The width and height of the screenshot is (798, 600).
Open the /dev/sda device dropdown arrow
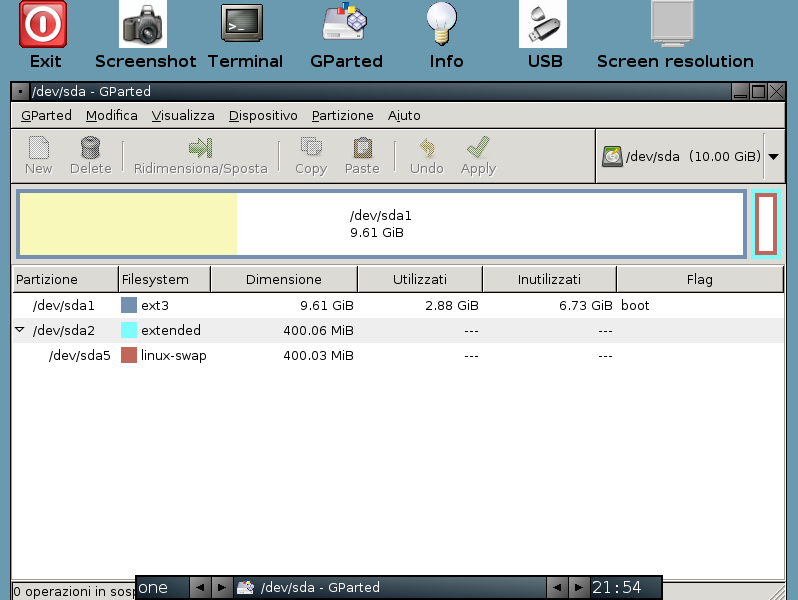pyautogui.click(x=774, y=157)
